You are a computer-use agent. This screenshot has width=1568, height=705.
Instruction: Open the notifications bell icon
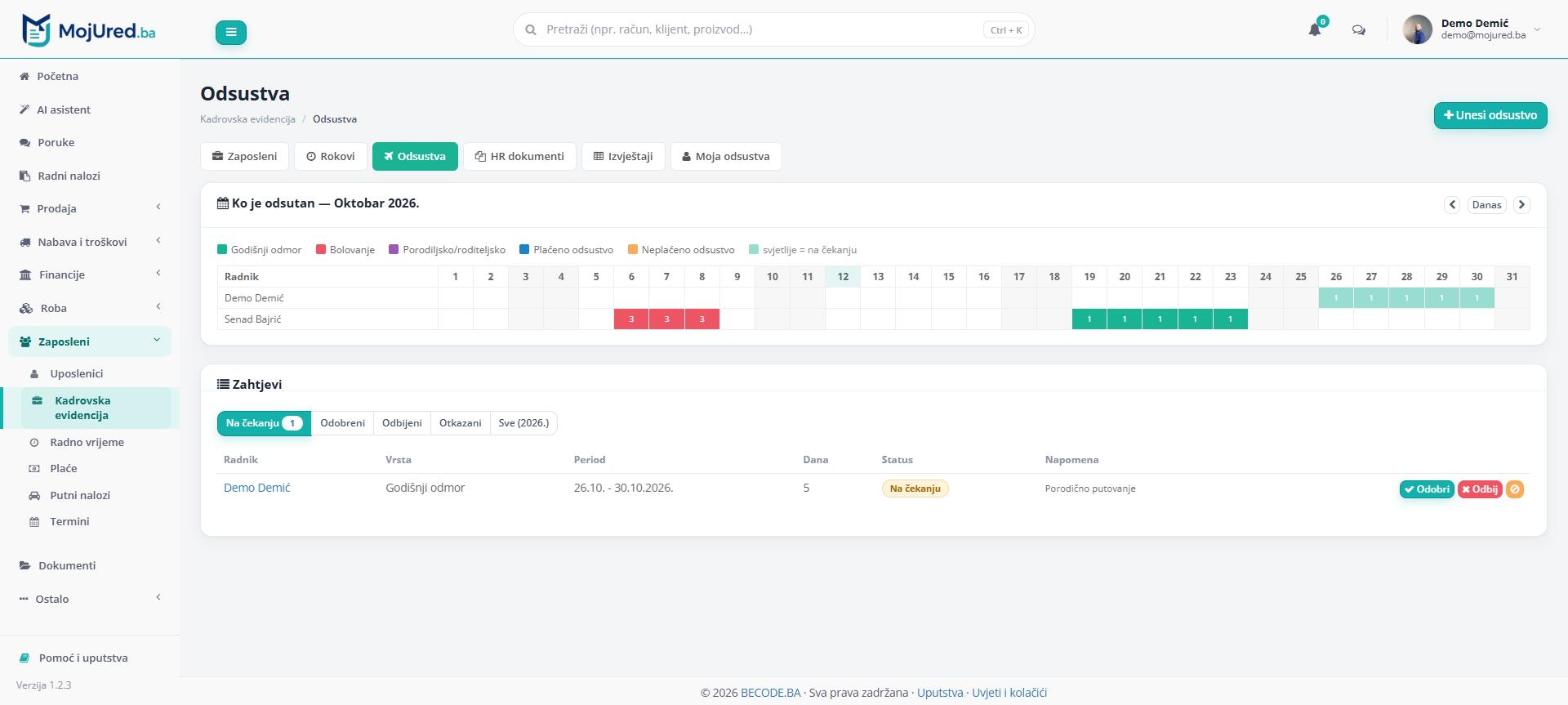pyautogui.click(x=1315, y=29)
